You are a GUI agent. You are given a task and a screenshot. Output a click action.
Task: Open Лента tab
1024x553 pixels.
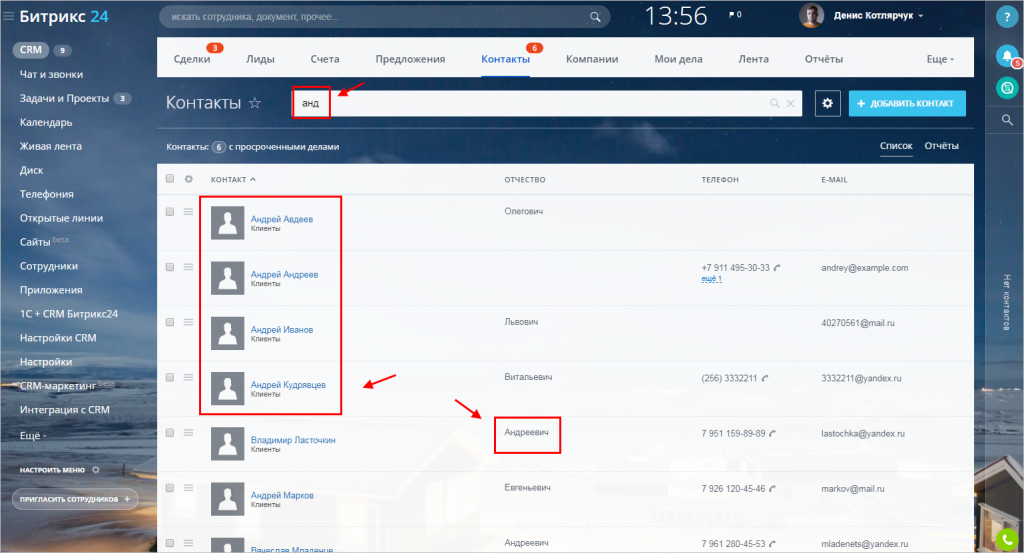754,59
